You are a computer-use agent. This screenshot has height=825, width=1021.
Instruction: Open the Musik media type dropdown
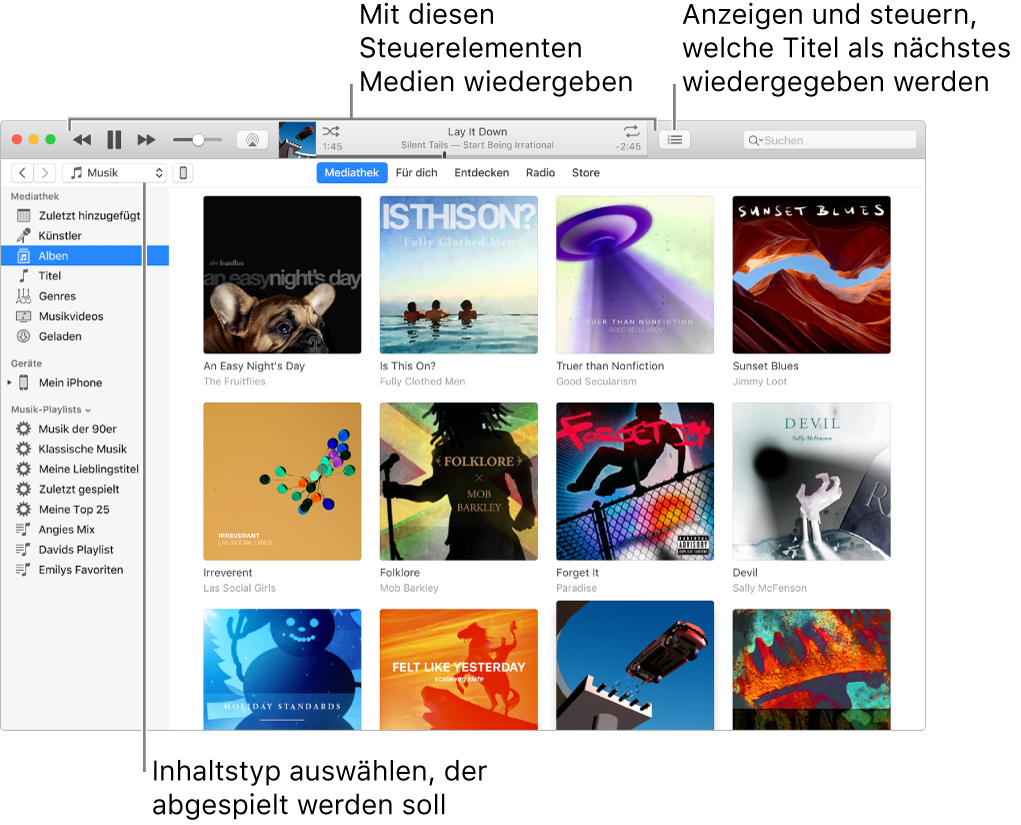click(115, 173)
